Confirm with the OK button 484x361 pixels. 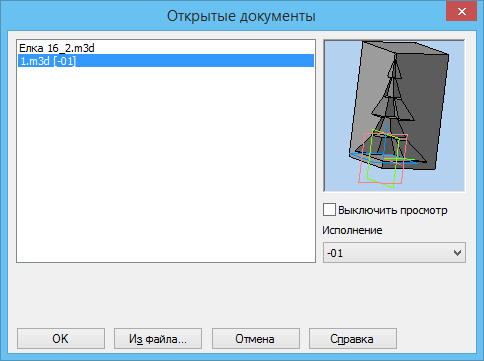click(x=61, y=339)
